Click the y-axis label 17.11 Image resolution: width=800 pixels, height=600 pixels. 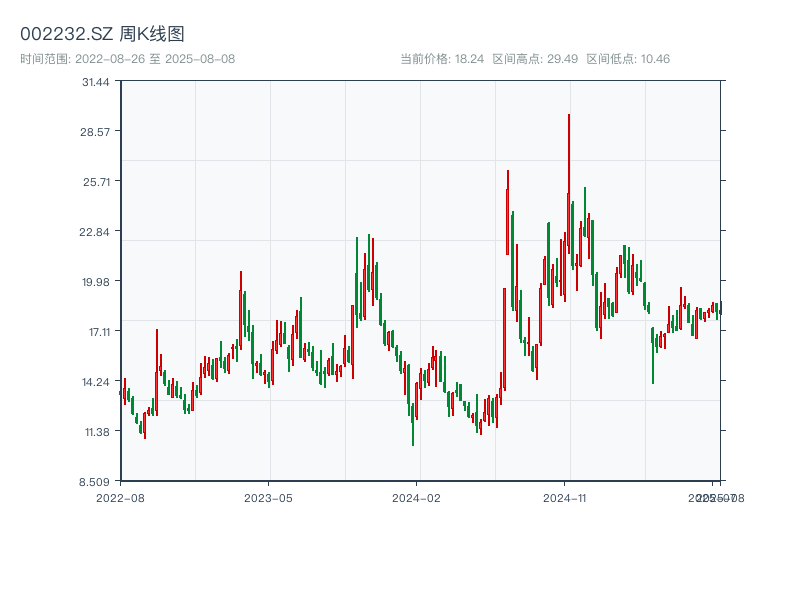(x=99, y=332)
